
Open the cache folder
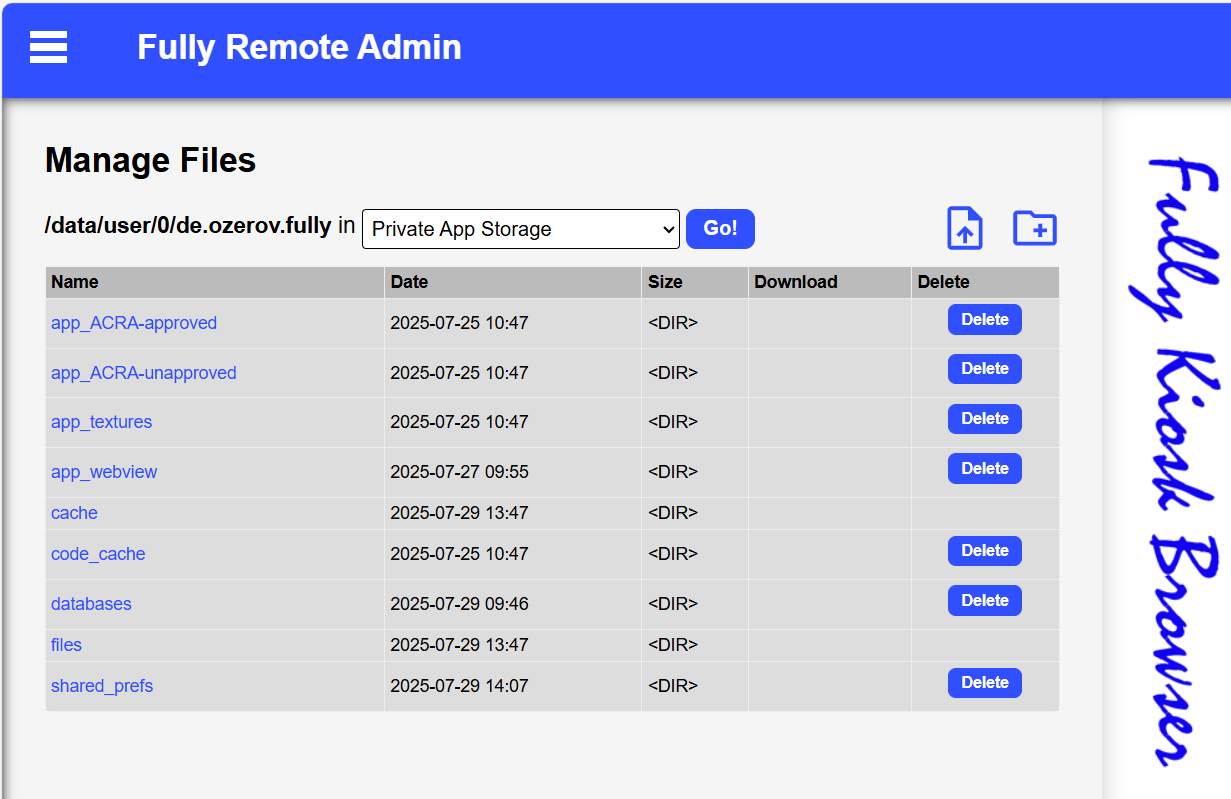pyautogui.click(x=74, y=513)
